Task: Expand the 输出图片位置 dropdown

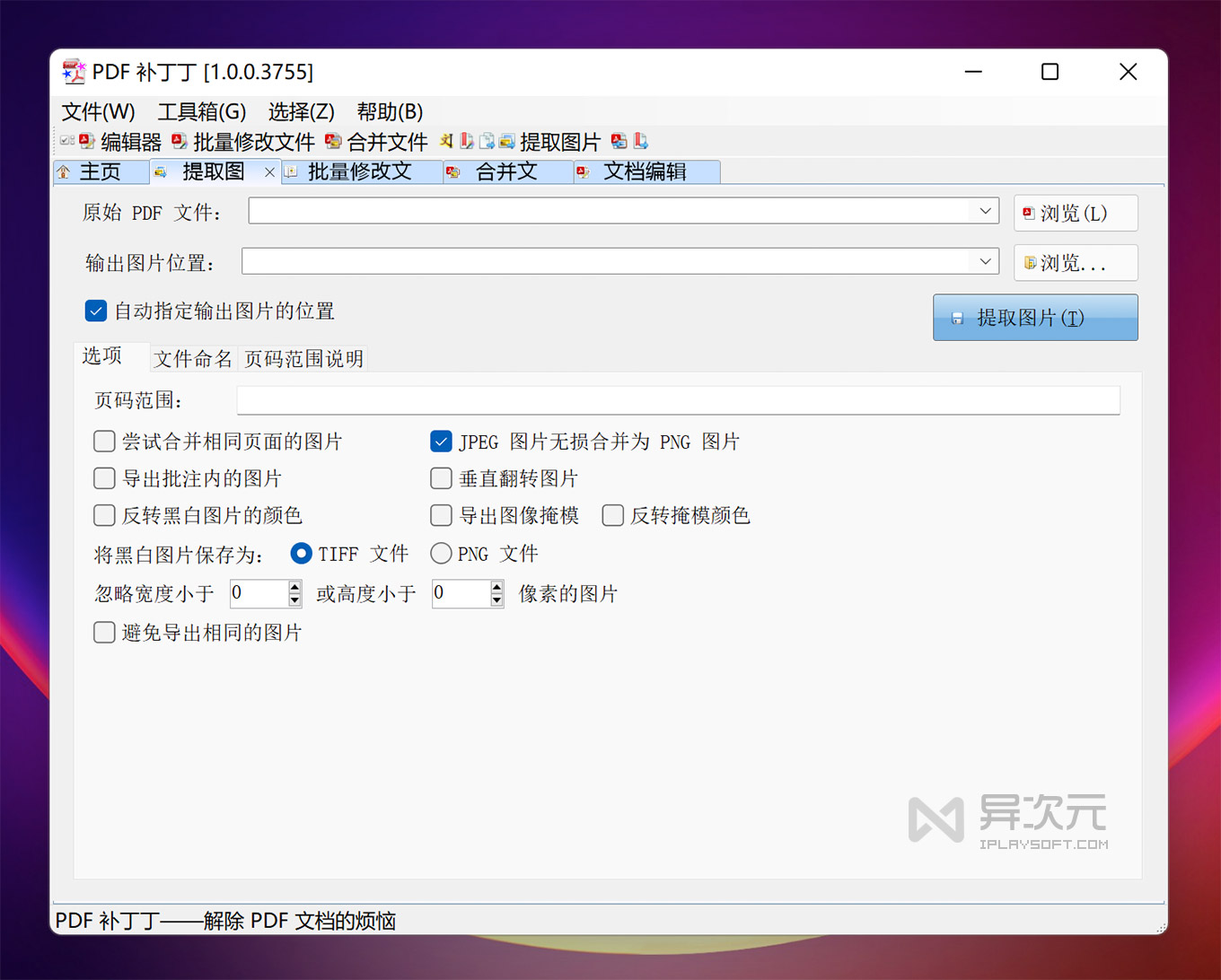Action: tap(985, 261)
